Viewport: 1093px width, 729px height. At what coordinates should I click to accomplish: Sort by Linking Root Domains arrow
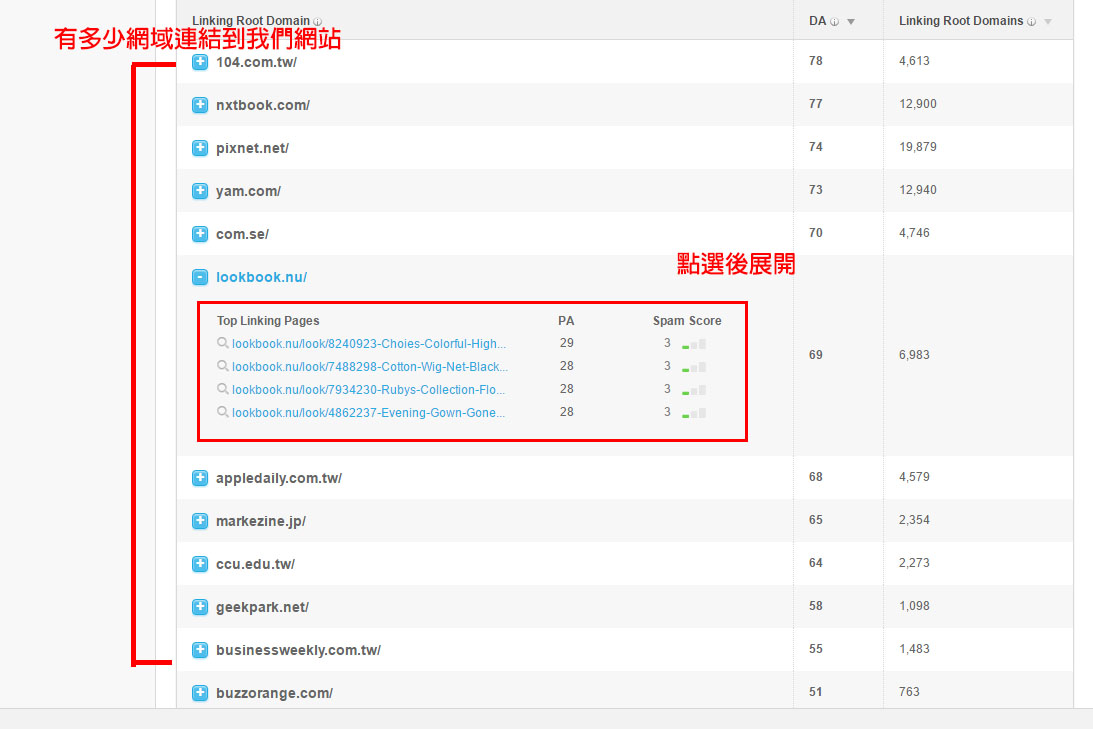coord(1048,22)
